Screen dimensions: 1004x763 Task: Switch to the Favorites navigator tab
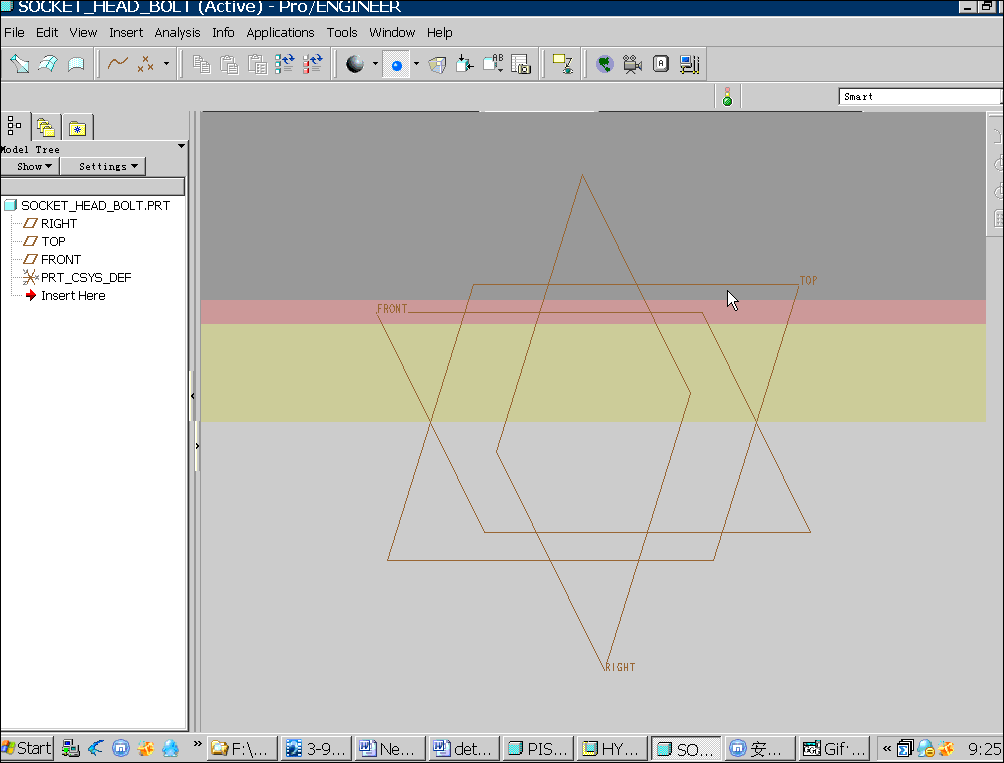(77, 127)
